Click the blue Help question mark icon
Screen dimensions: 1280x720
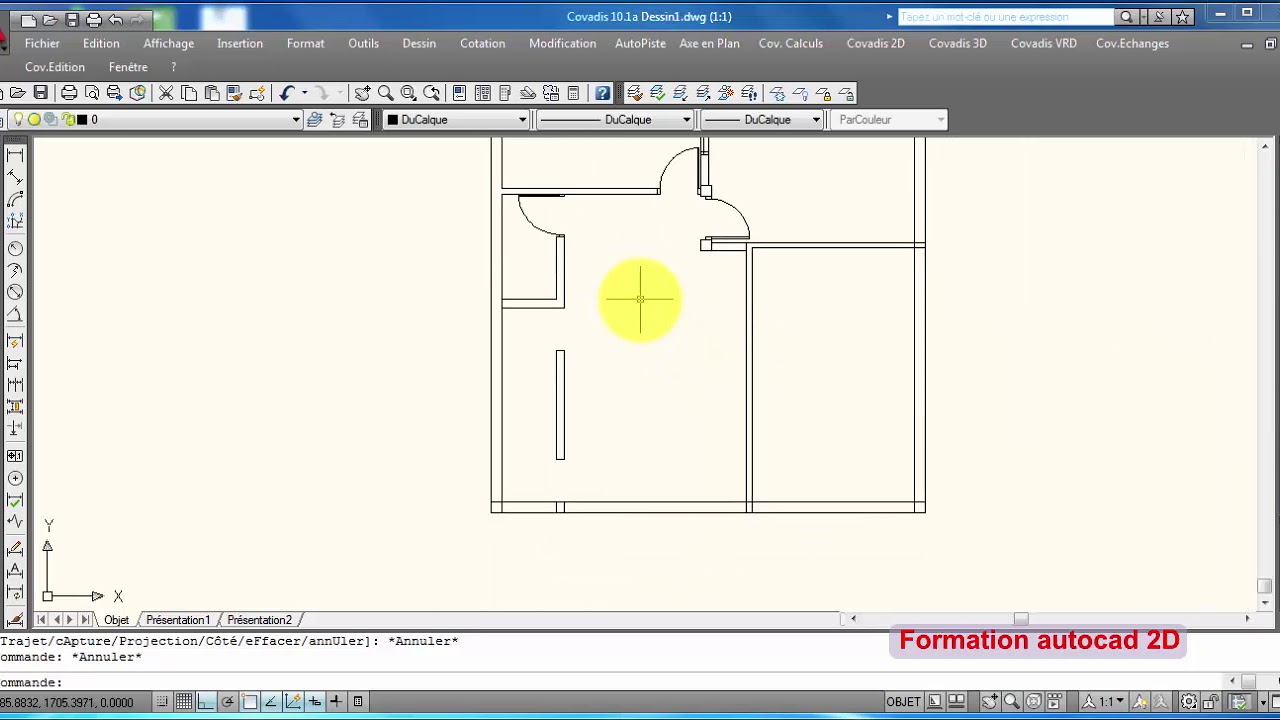602,93
